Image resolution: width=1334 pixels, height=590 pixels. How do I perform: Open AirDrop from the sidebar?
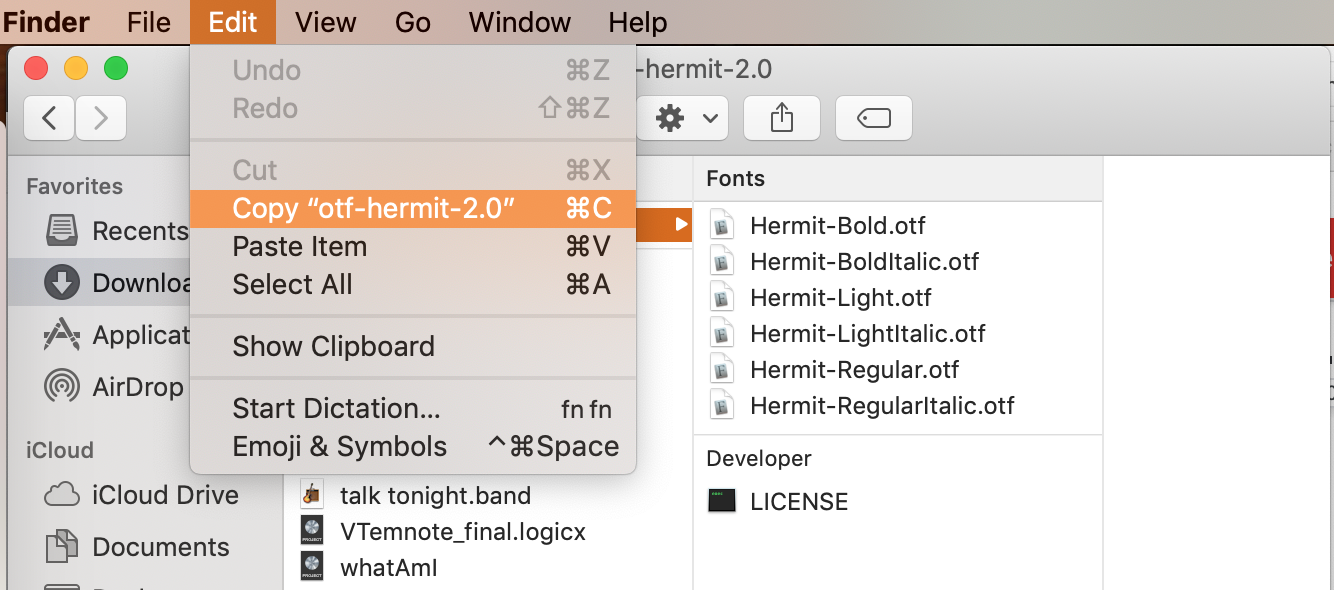click(115, 387)
